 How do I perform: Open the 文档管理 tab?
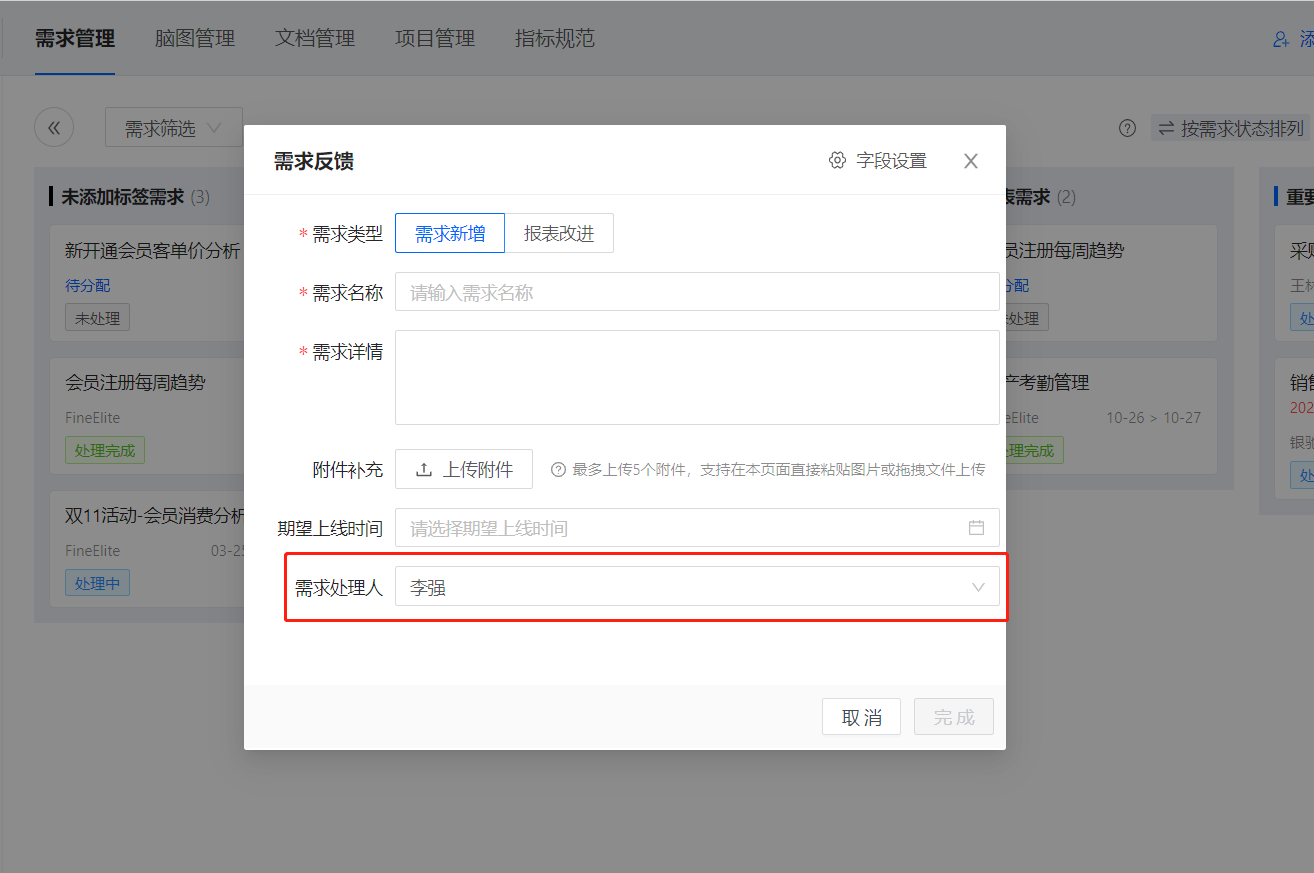pyautogui.click(x=315, y=38)
